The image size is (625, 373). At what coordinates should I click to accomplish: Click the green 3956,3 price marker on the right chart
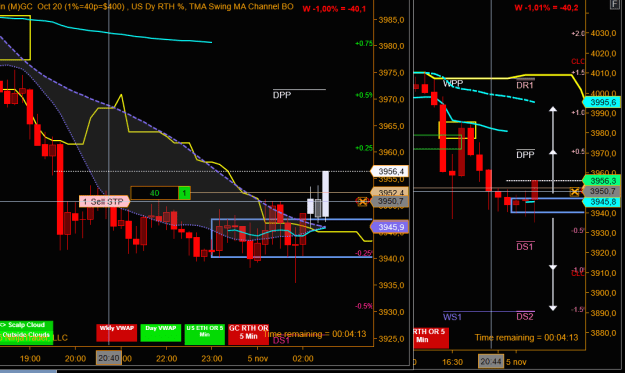[602, 181]
